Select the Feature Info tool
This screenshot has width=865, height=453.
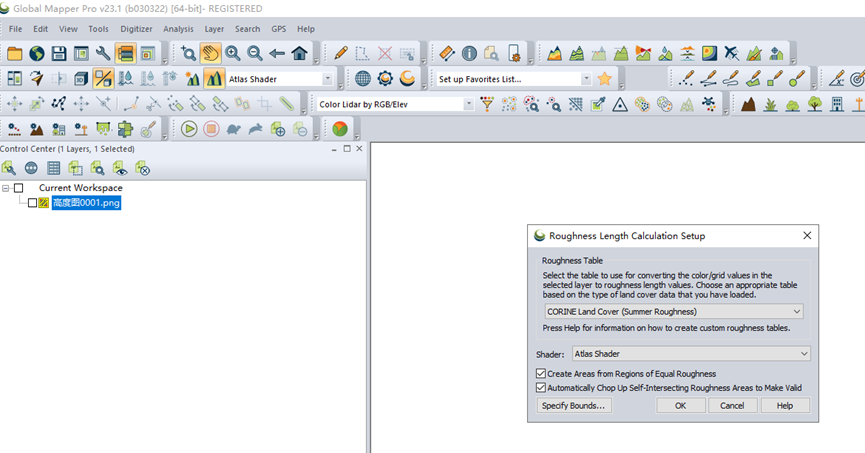[469, 54]
